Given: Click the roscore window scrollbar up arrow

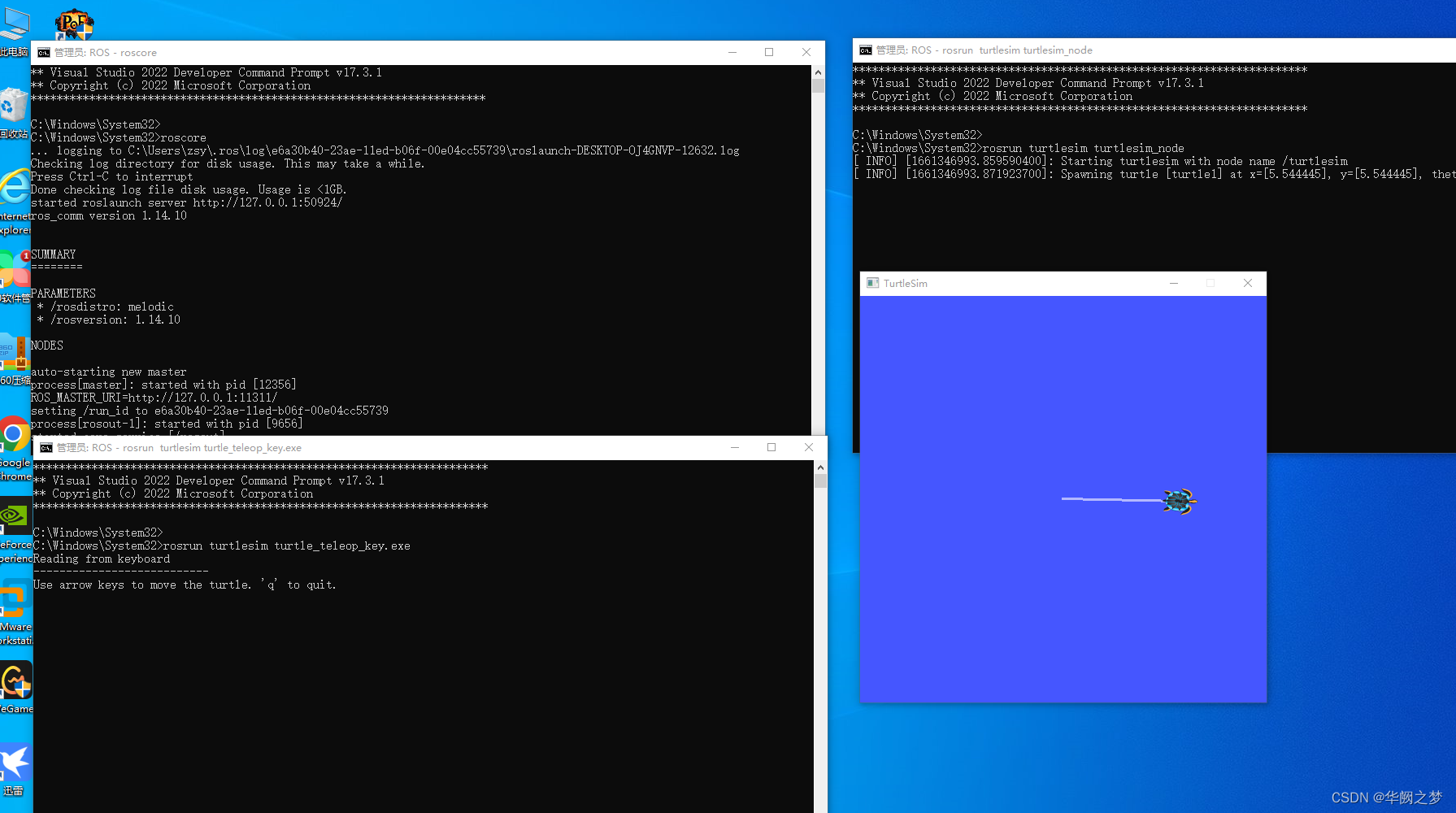Looking at the screenshot, I should click(x=818, y=72).
